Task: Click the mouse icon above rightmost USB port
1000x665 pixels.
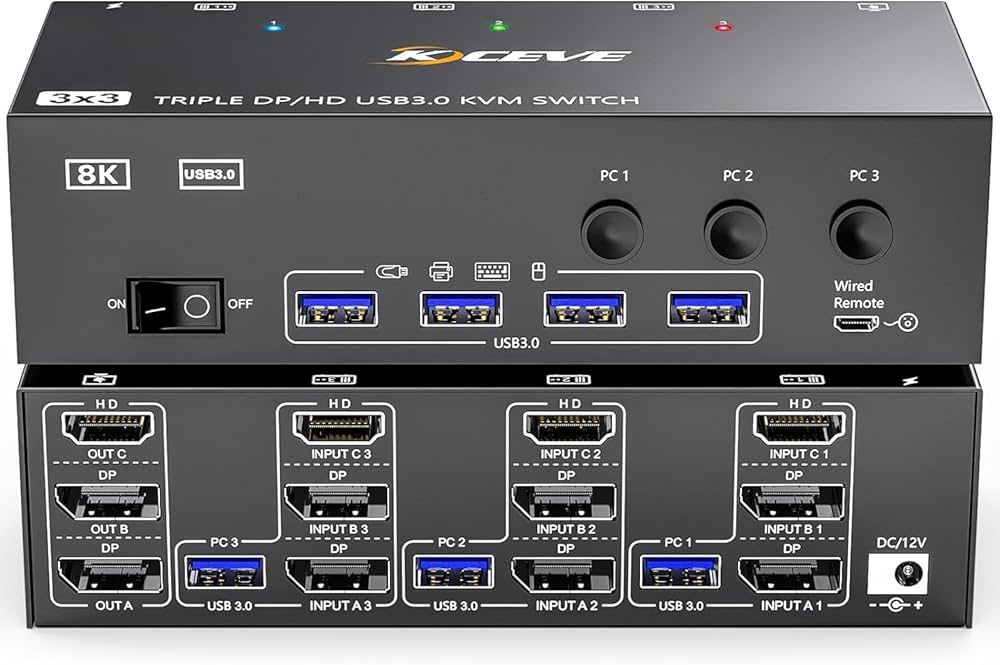Action: [537, 271]
